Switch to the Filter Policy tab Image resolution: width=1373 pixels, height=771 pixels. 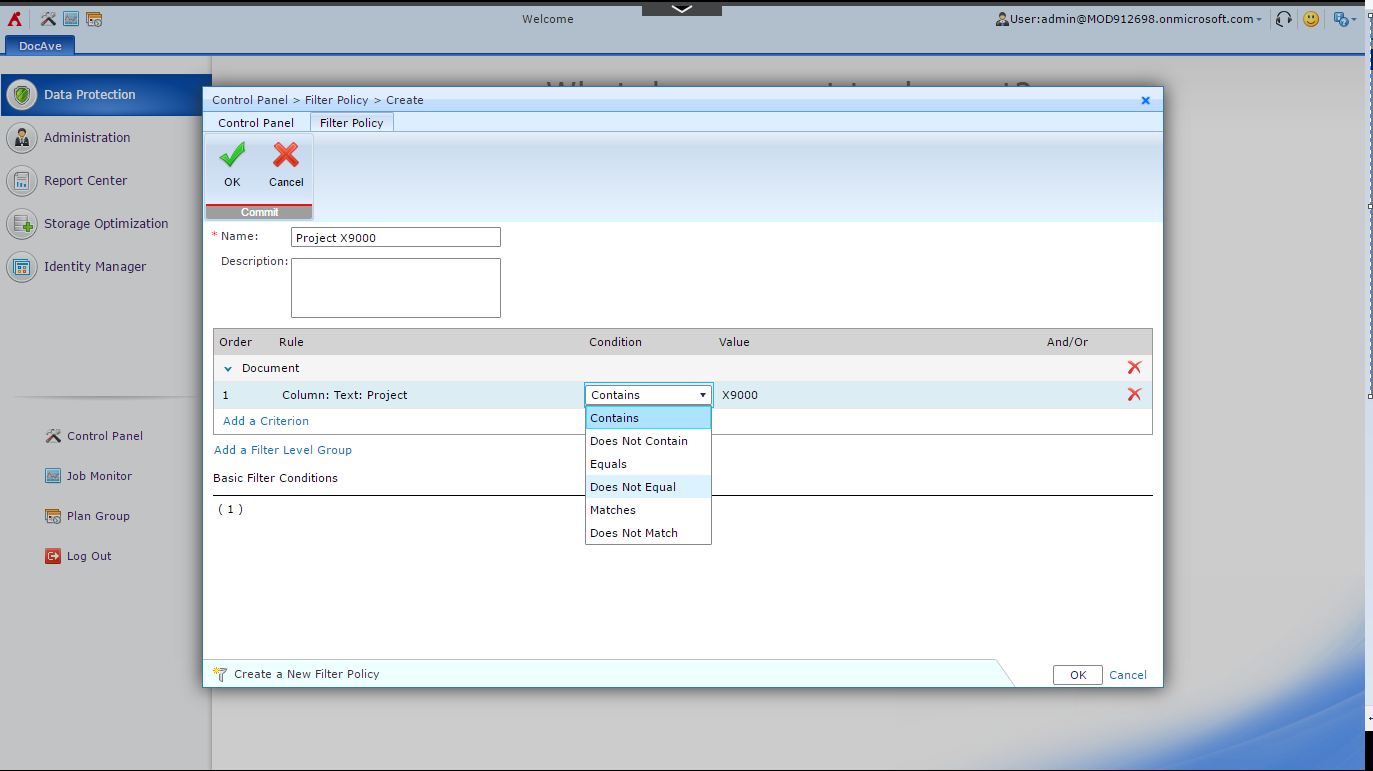pyautogui.click(x=352, y=123)
